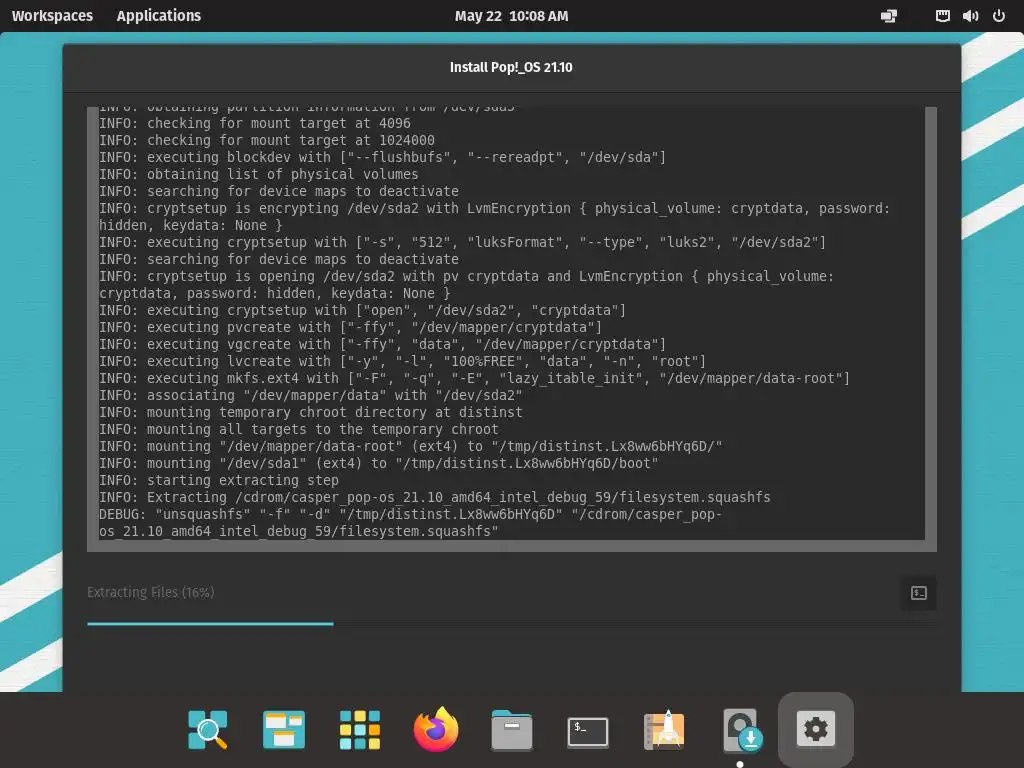Open the Files manager from dock
Viewport: 1024px width, 768px height.
[x=511, y=729]
